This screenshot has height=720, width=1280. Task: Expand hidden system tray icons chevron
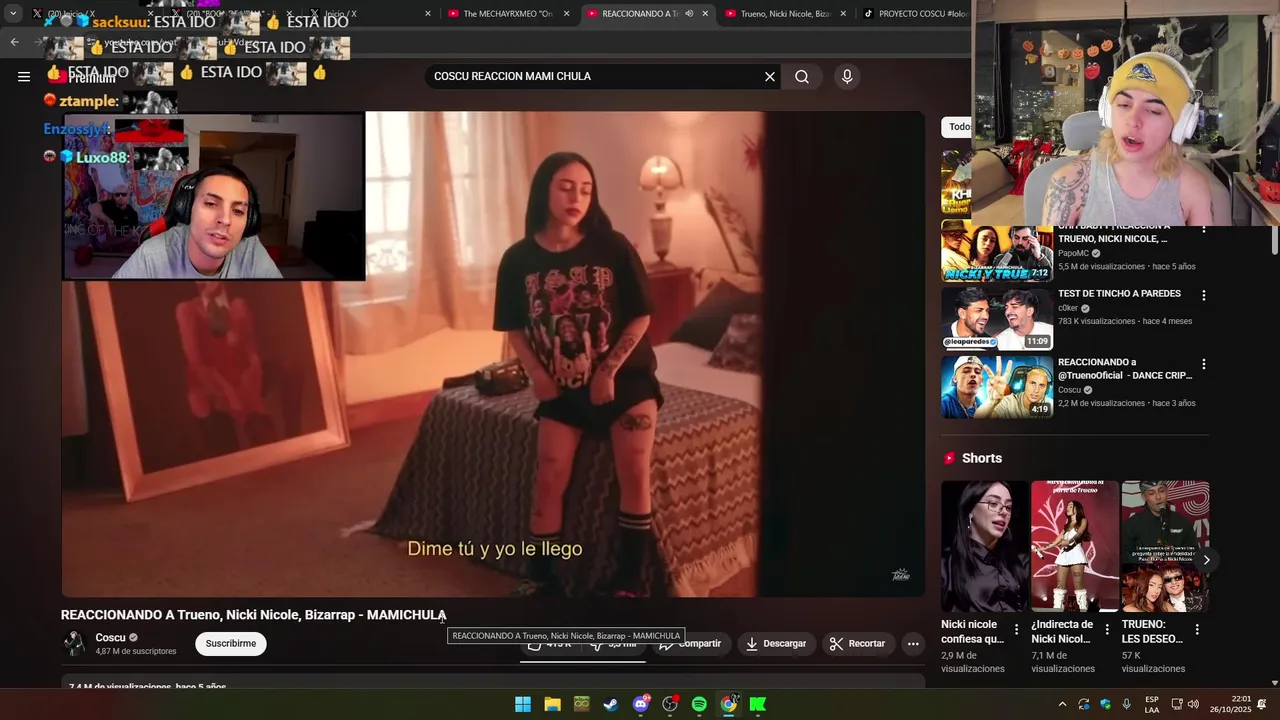coord(1062,704)
